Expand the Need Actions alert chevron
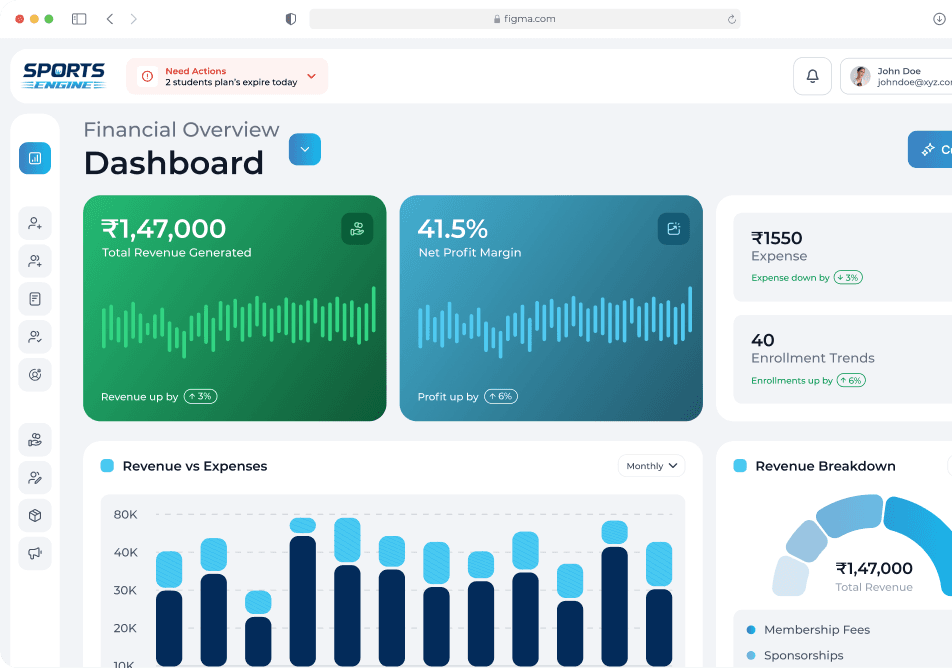Viewport: 952px width, 668px height. 312,76
